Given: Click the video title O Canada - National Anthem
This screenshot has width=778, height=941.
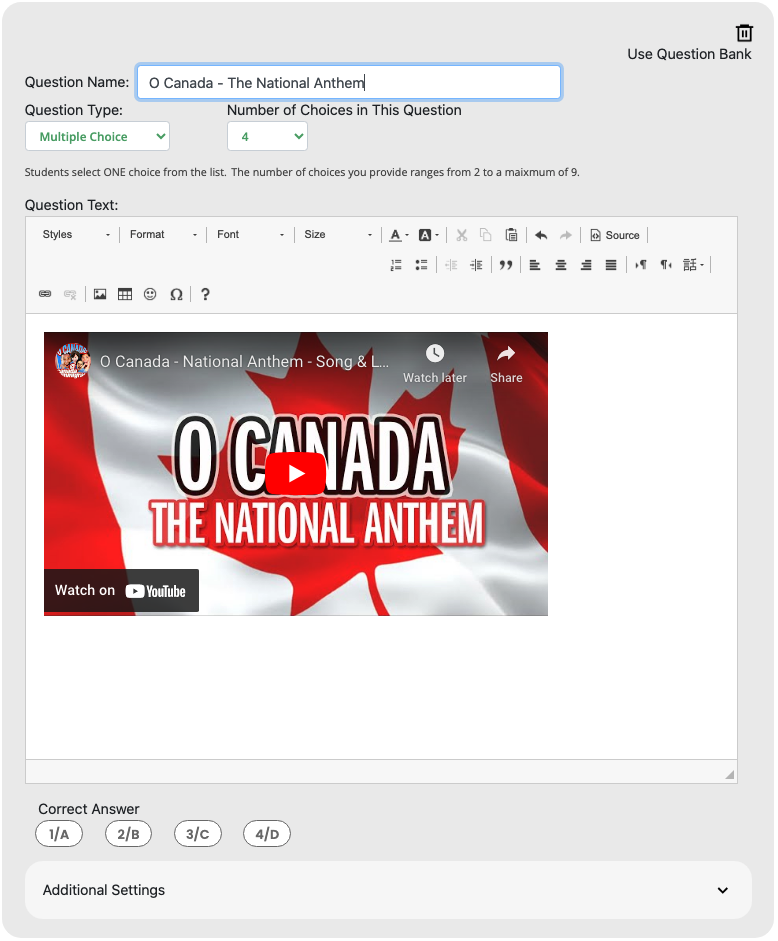Looking at the screenshot, I should coord(244,361).
